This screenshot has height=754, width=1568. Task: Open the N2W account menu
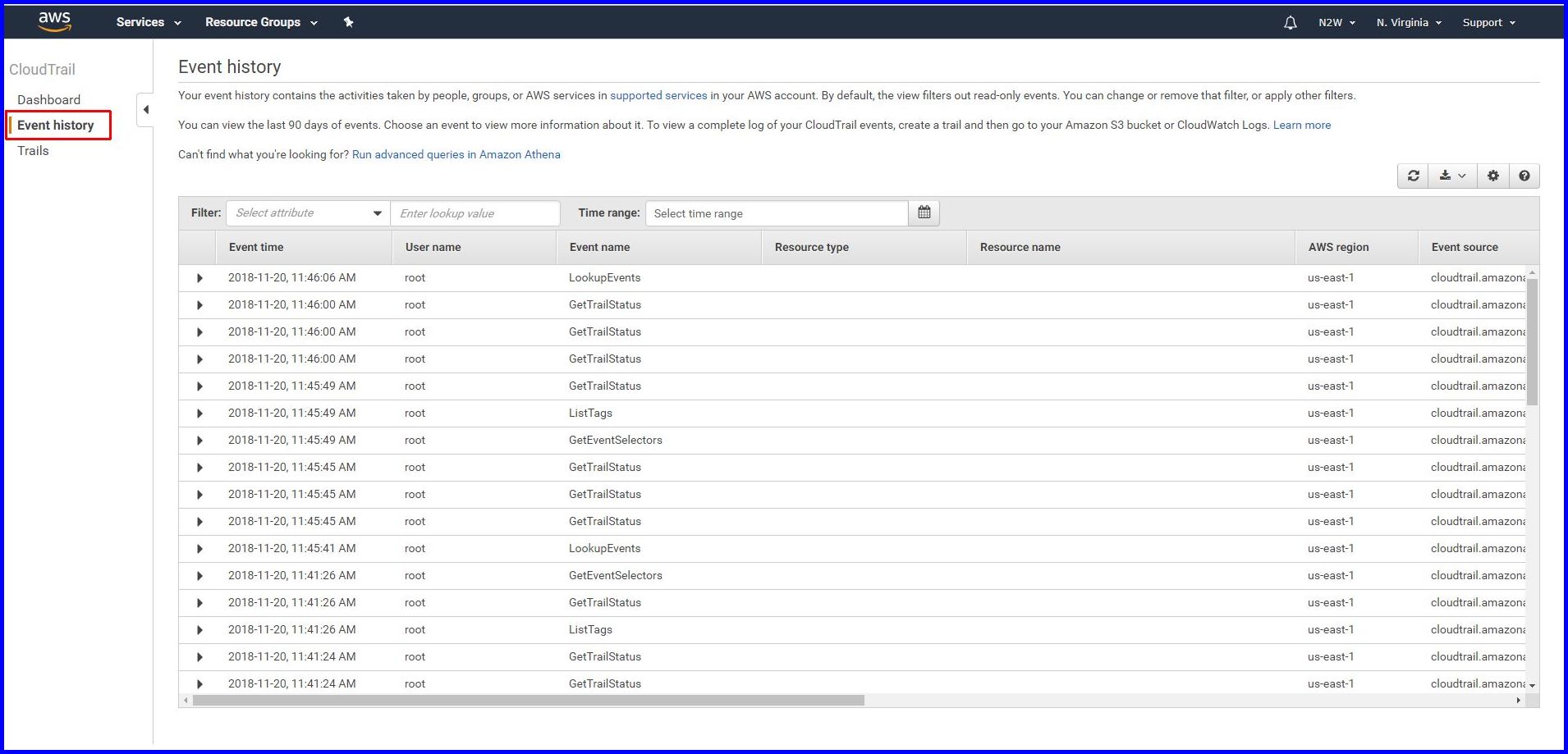pos(1336,23)
